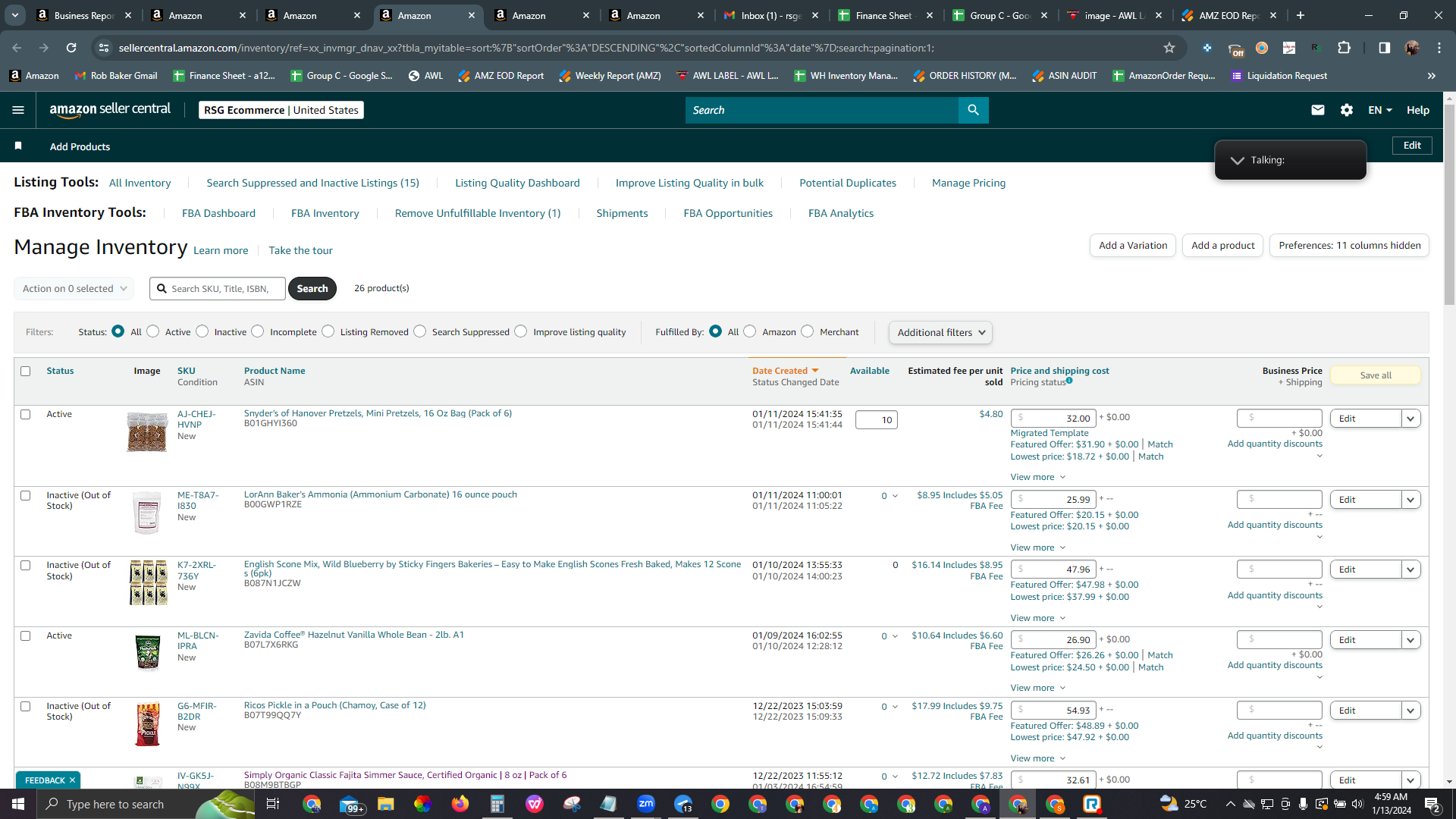Select the Search Suppressed status filter

(x=420, y=331)
